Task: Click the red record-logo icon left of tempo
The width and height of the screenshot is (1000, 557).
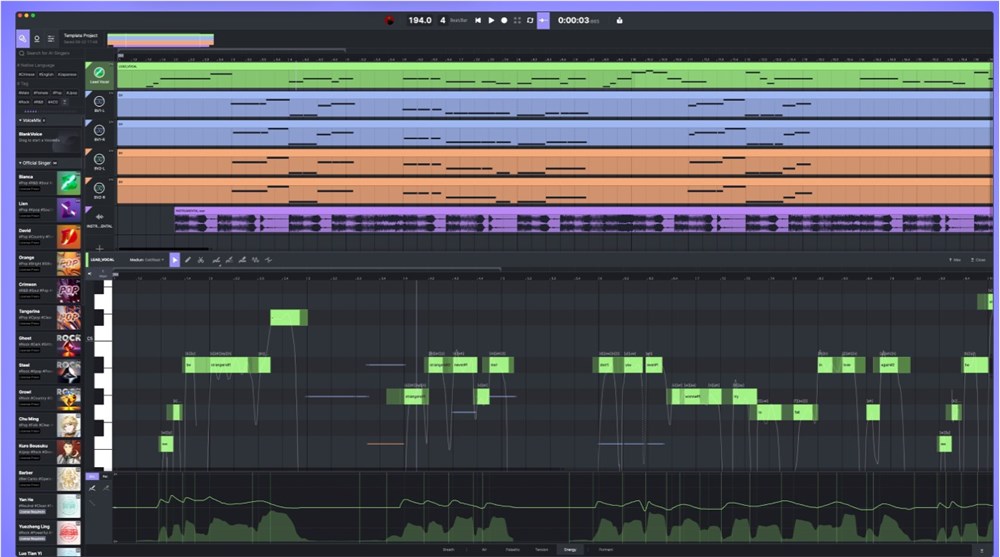Action: pos(390,20)
